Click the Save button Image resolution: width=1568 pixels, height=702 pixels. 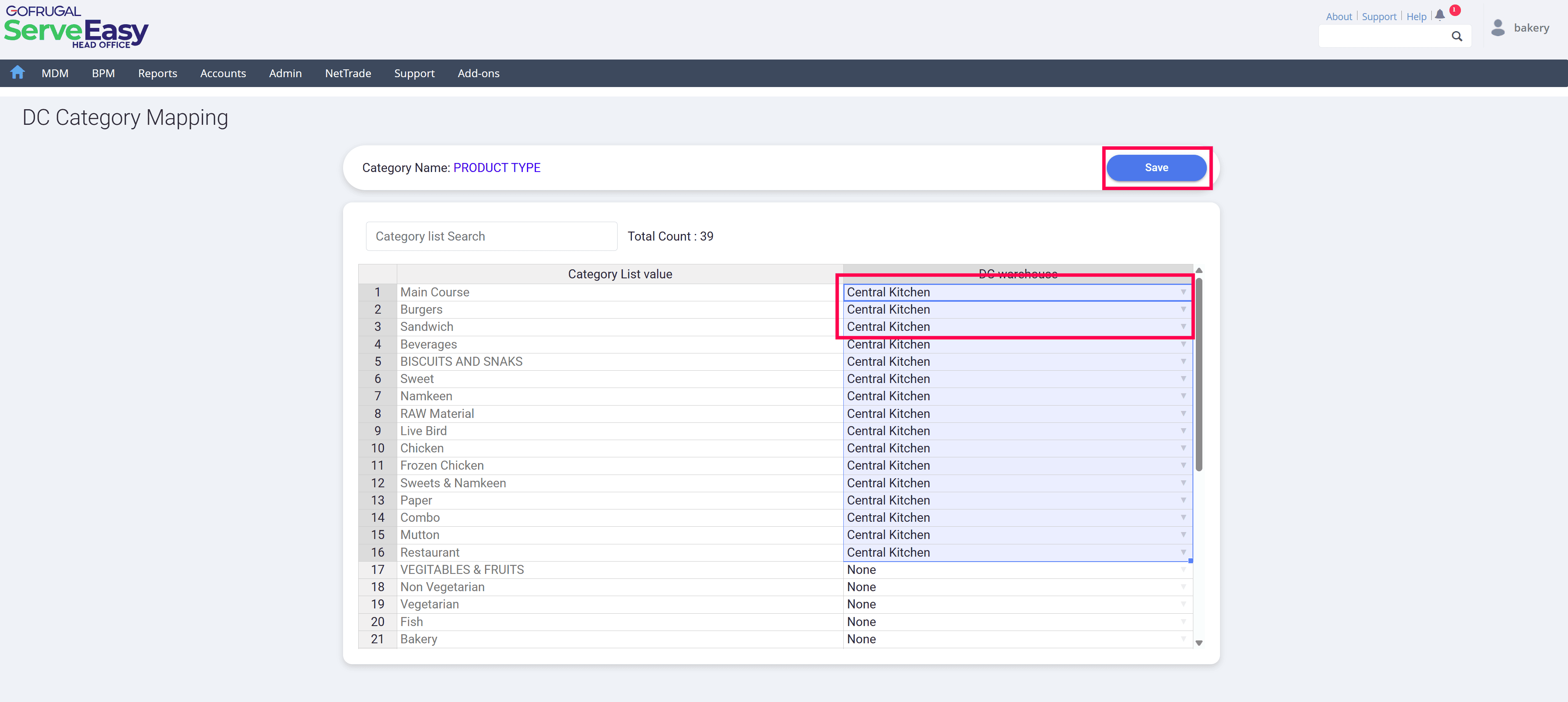click(1156, 168)
